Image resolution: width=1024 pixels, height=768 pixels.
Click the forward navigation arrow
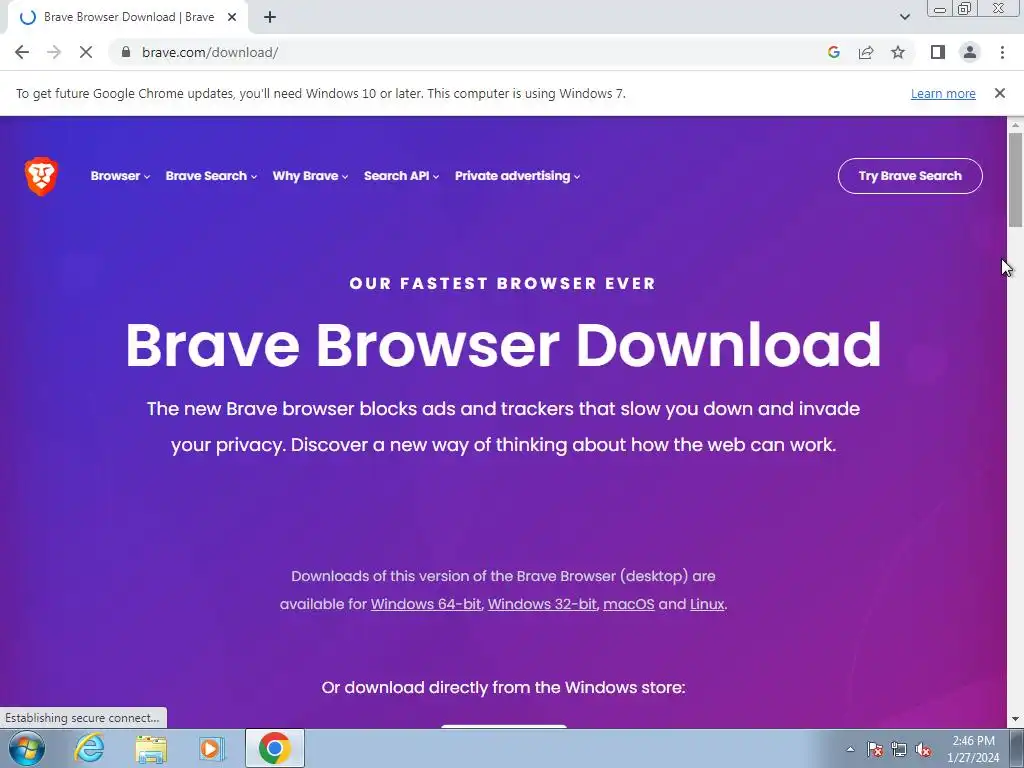(54, 52)
